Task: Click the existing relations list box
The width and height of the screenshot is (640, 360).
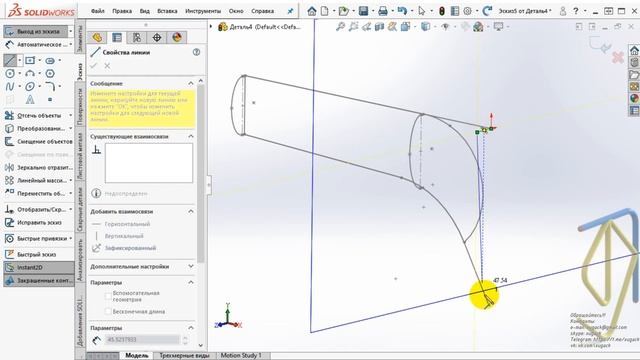Action: coord(149,163)
